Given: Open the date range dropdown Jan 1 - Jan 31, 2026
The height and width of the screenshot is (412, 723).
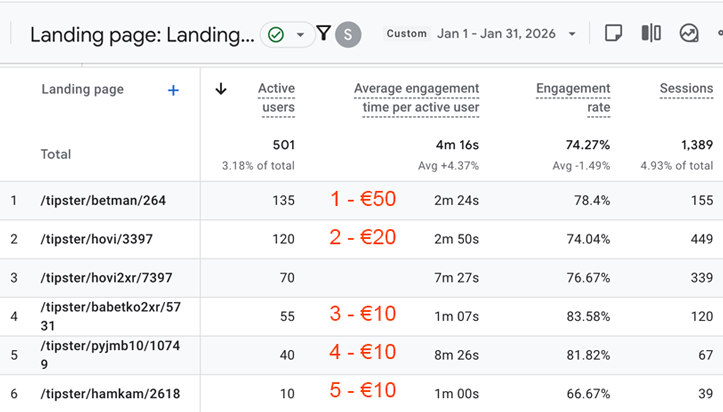Looking at the screenshot, I should click(x=506, y=34).
